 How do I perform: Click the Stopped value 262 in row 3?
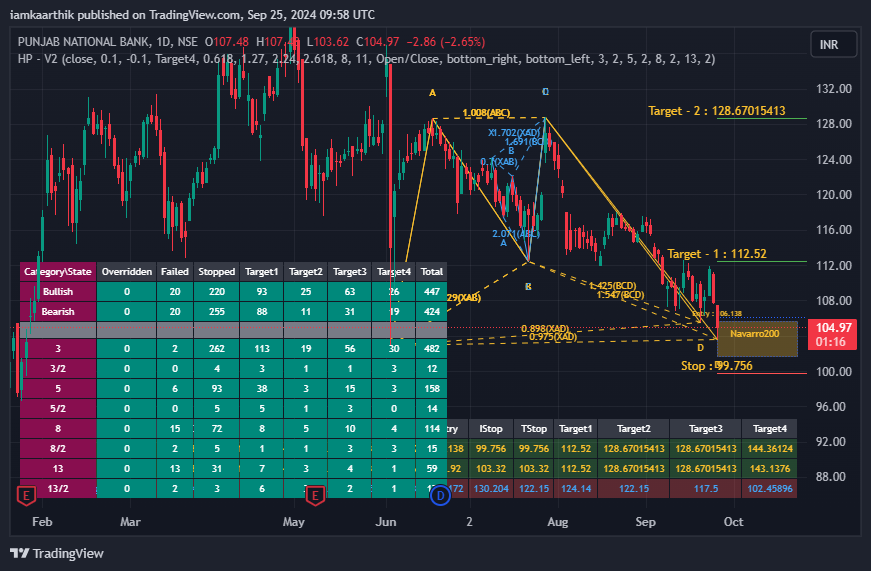coord(217,348)
